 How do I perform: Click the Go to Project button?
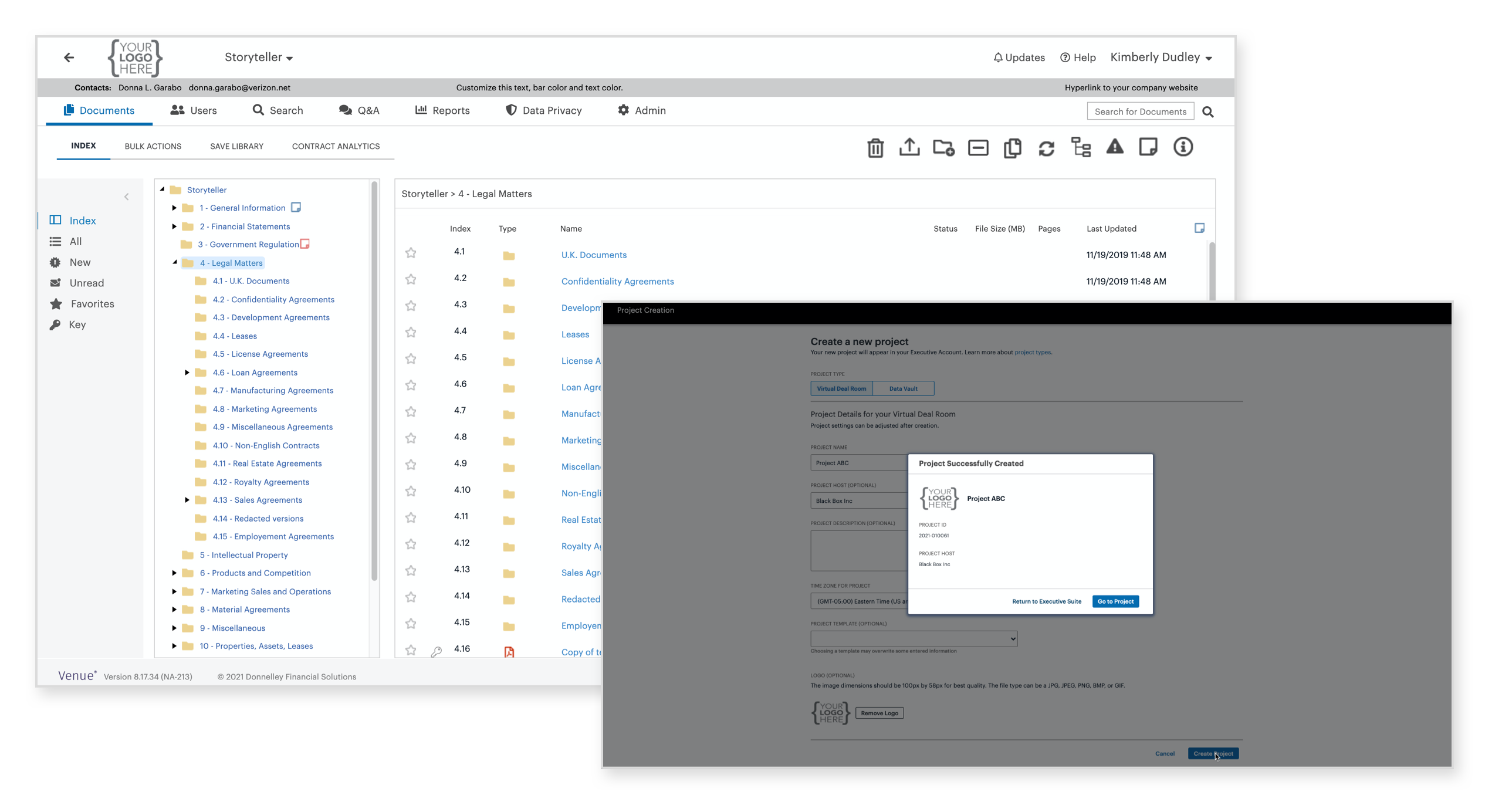tap(1115, 601)
